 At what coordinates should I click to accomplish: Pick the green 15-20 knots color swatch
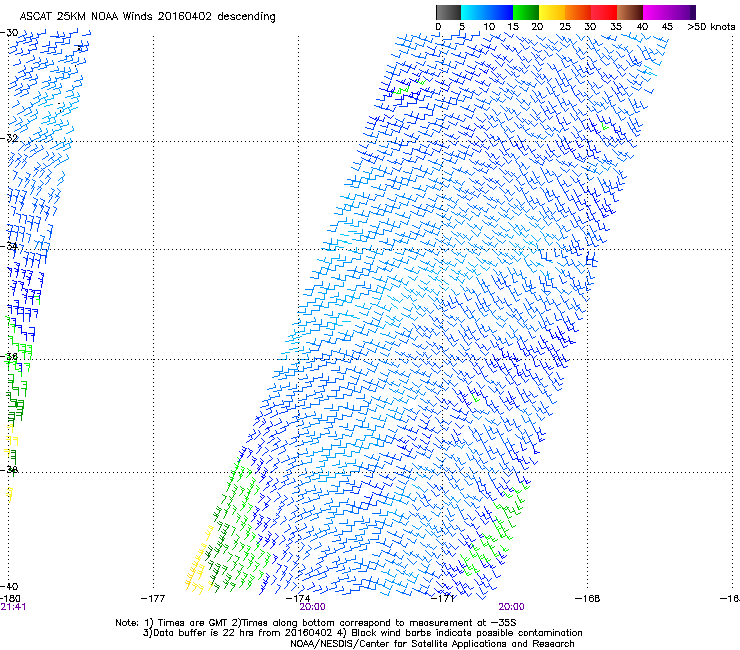(526, 12)
